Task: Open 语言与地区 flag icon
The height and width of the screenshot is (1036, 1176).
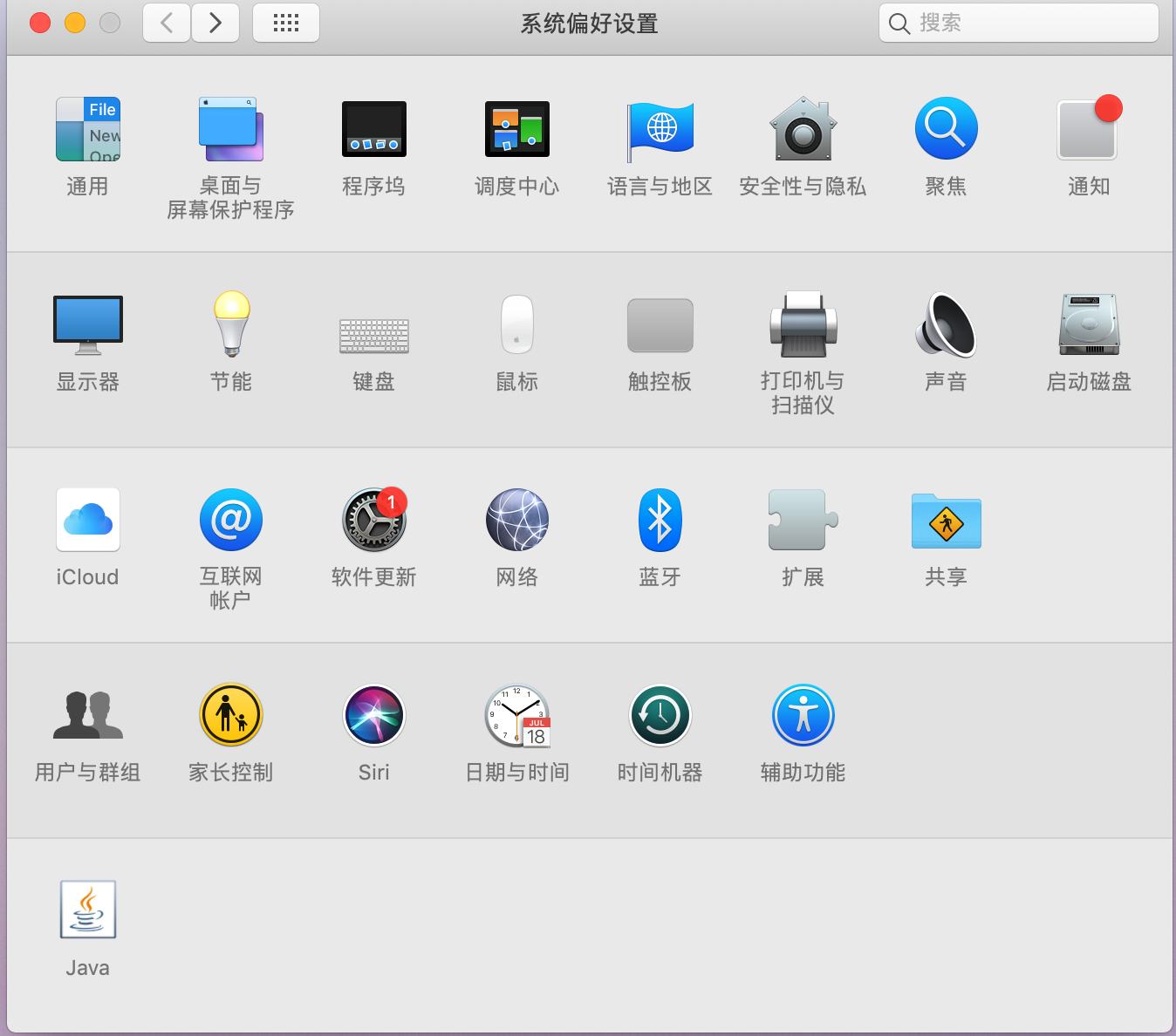Action: [660, 131]
